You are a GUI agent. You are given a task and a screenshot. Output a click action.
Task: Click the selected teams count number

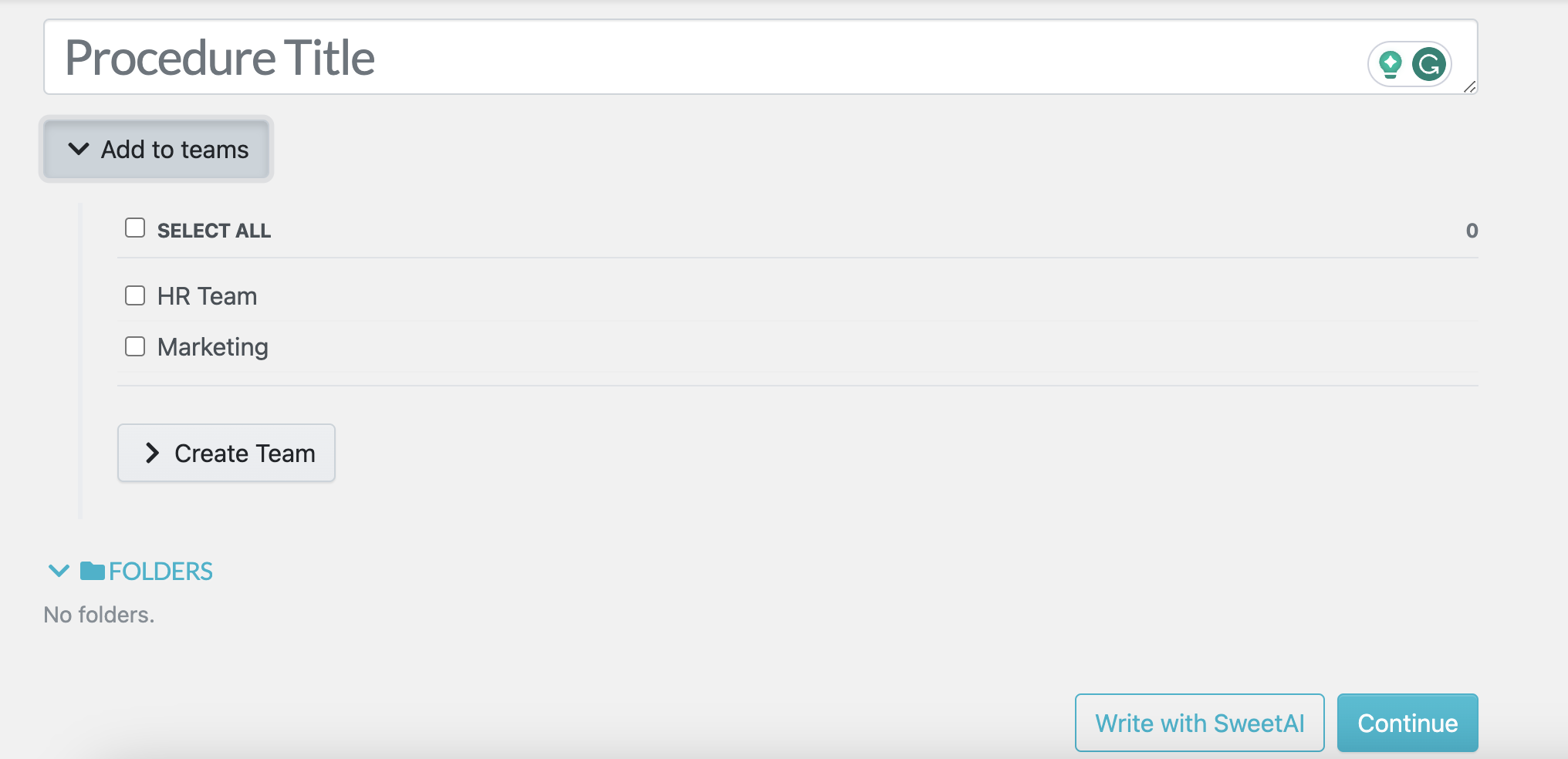click(1472, 231)
